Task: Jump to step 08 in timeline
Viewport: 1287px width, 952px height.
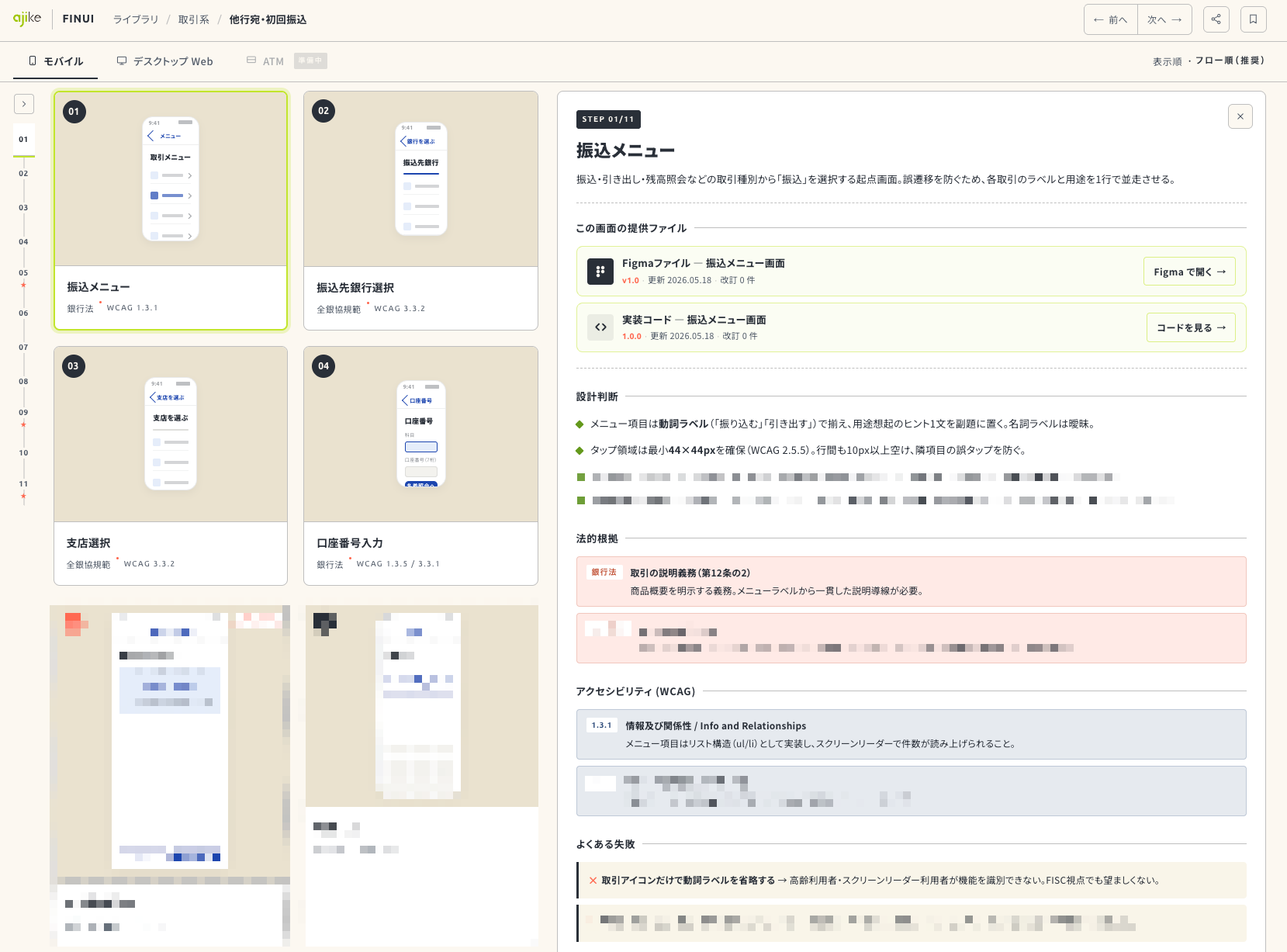Action: pos(23,382)
